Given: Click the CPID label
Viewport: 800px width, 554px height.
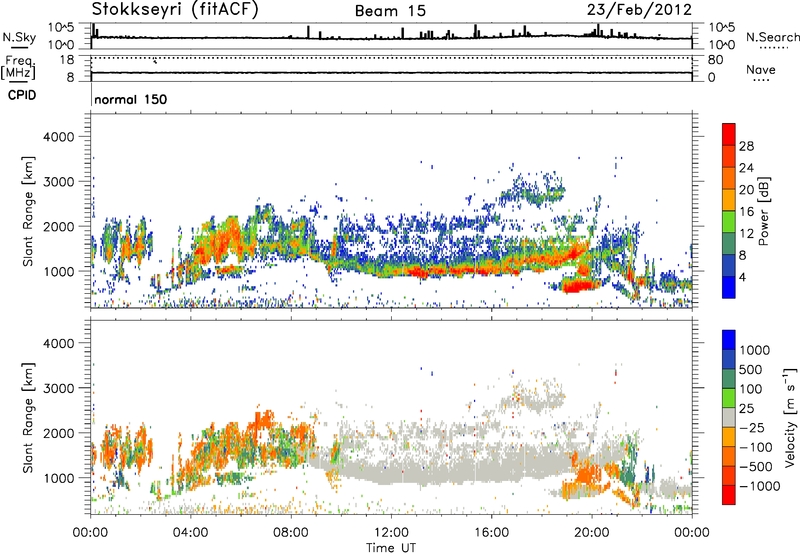Looking at the screenshot, I should coord(22,95).
